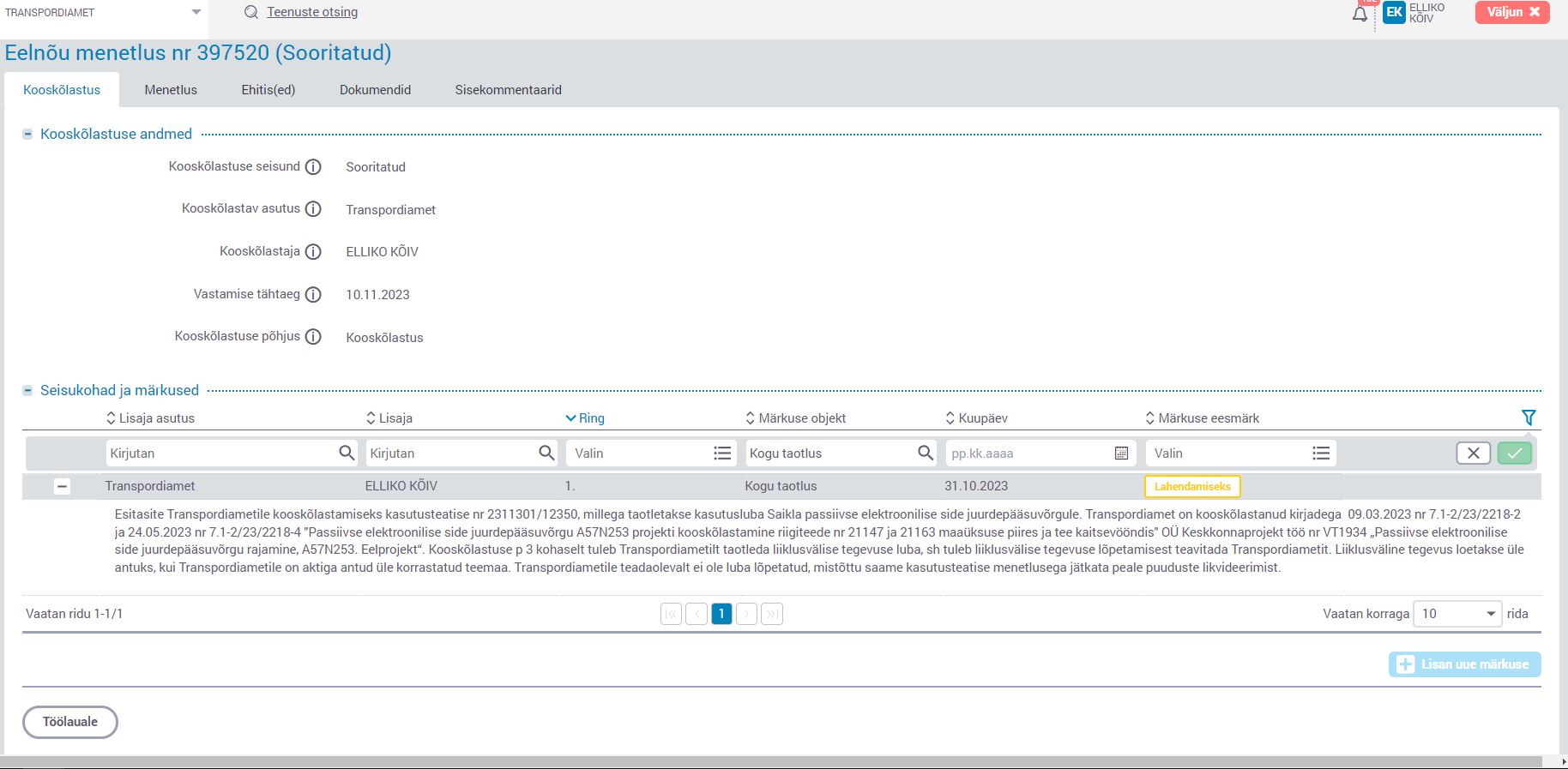This screenshot has width=1568, height=769.
Task: Click the ELLIKO KÕIV table cell
Action: 401,486
